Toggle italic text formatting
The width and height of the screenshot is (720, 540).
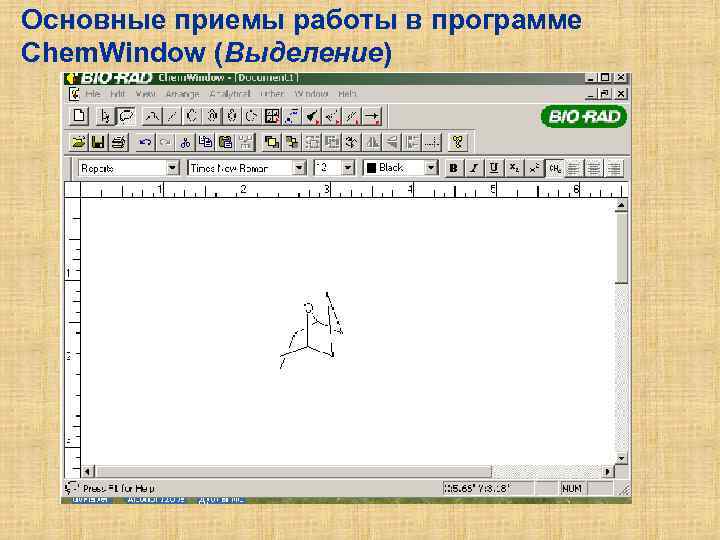tap(474, 168)
